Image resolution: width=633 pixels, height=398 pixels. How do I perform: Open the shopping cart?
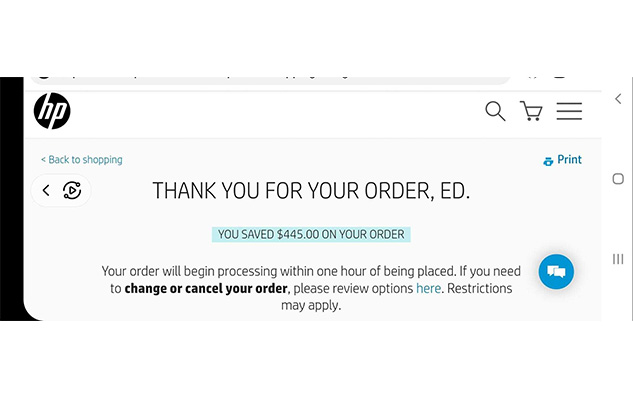pos(531,111)
